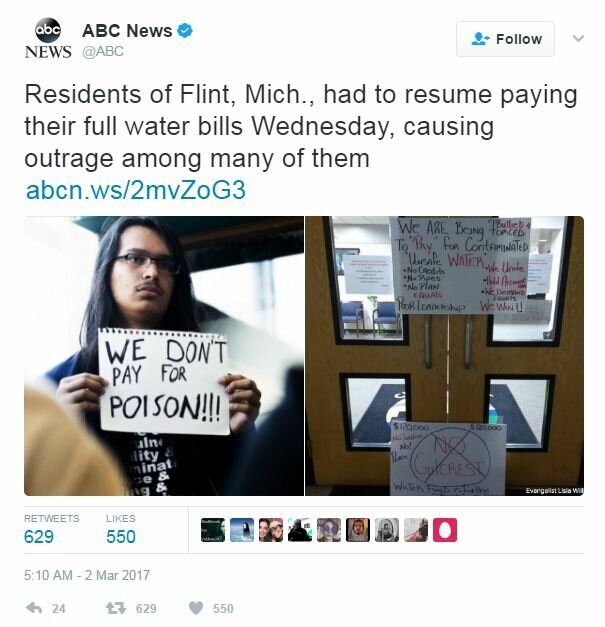Viewport: 605px width, 627px height.
Task: Follow the ABC News account
Action: 505,39
